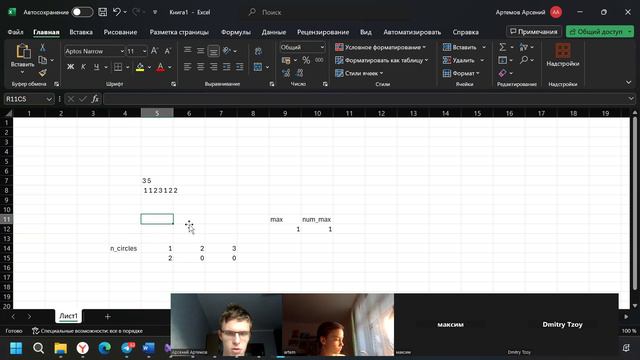The image size is (640, 360).
Task: Open Стили ячеек gallery
Action: (359, 73)
